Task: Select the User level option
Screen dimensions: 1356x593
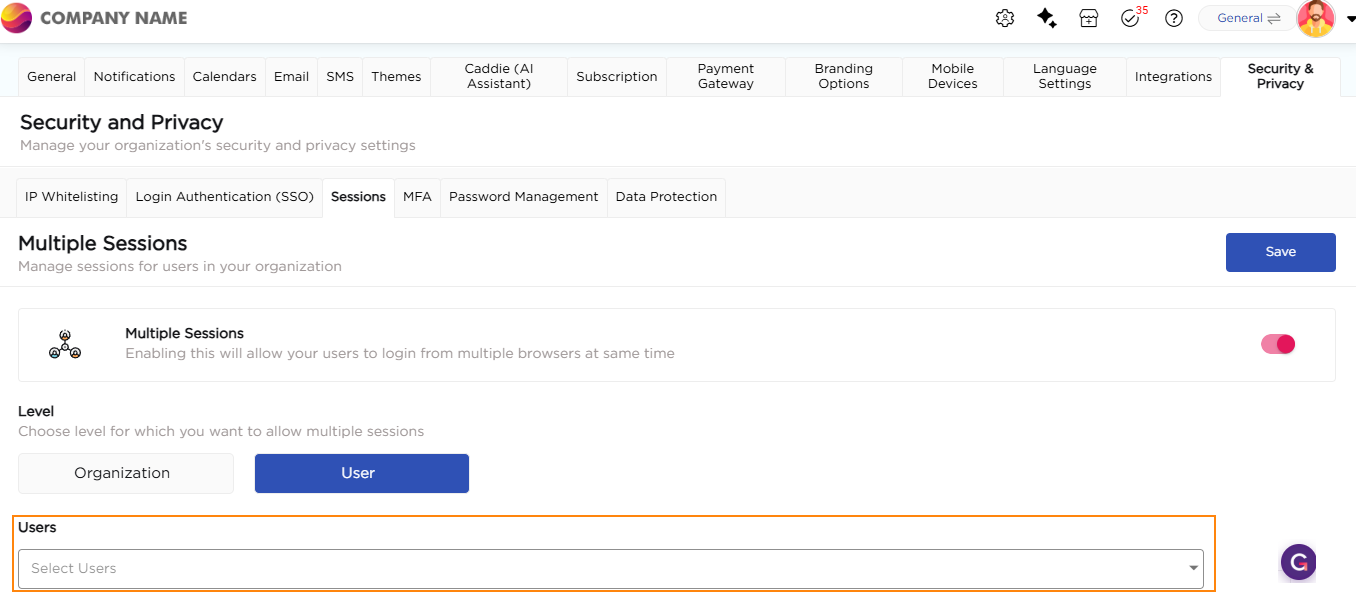Action: 361,473
